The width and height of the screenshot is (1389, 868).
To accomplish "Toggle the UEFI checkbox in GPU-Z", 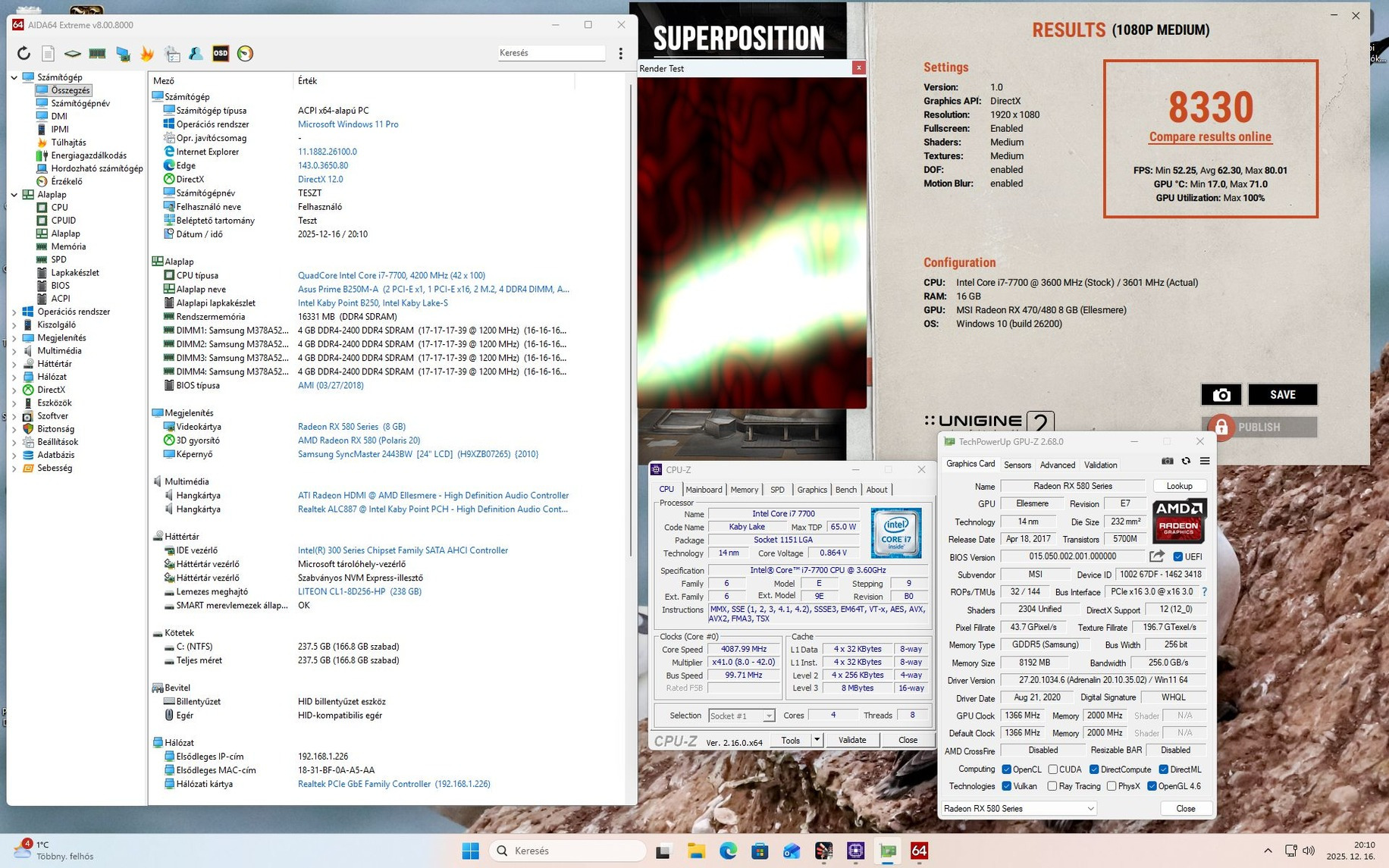I will [x=1177, y=557].
